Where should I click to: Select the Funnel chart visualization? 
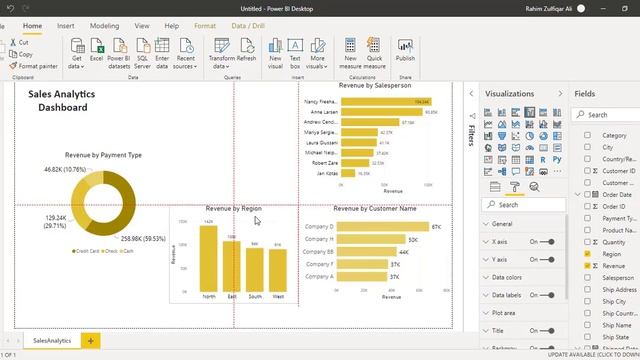(x=502, y=136)
